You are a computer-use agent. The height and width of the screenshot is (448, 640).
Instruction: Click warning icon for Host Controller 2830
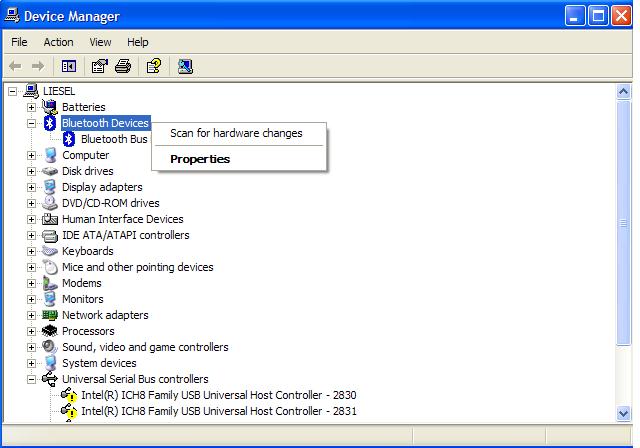point(69,395)
